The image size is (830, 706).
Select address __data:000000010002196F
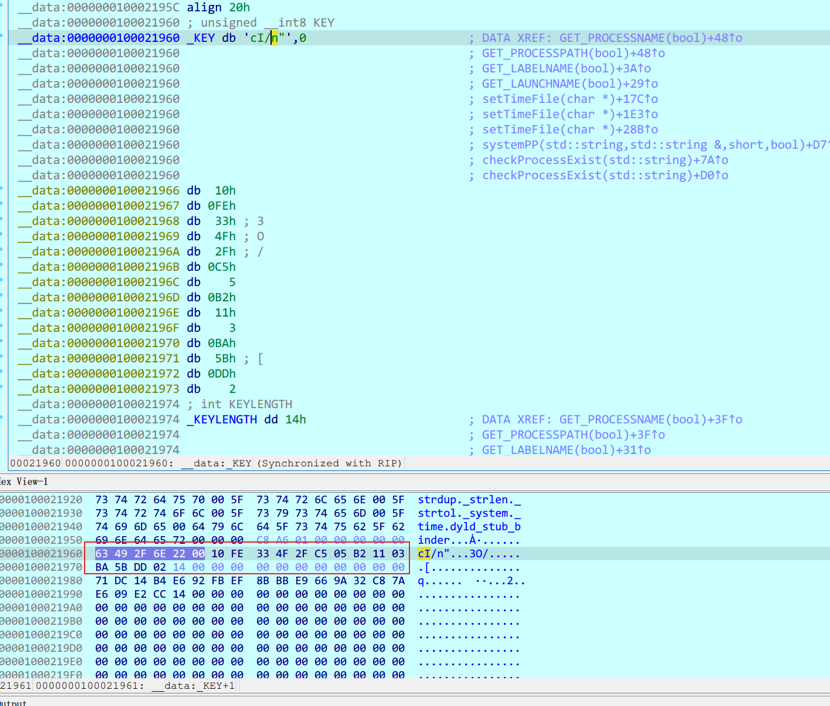click(99, 328)
